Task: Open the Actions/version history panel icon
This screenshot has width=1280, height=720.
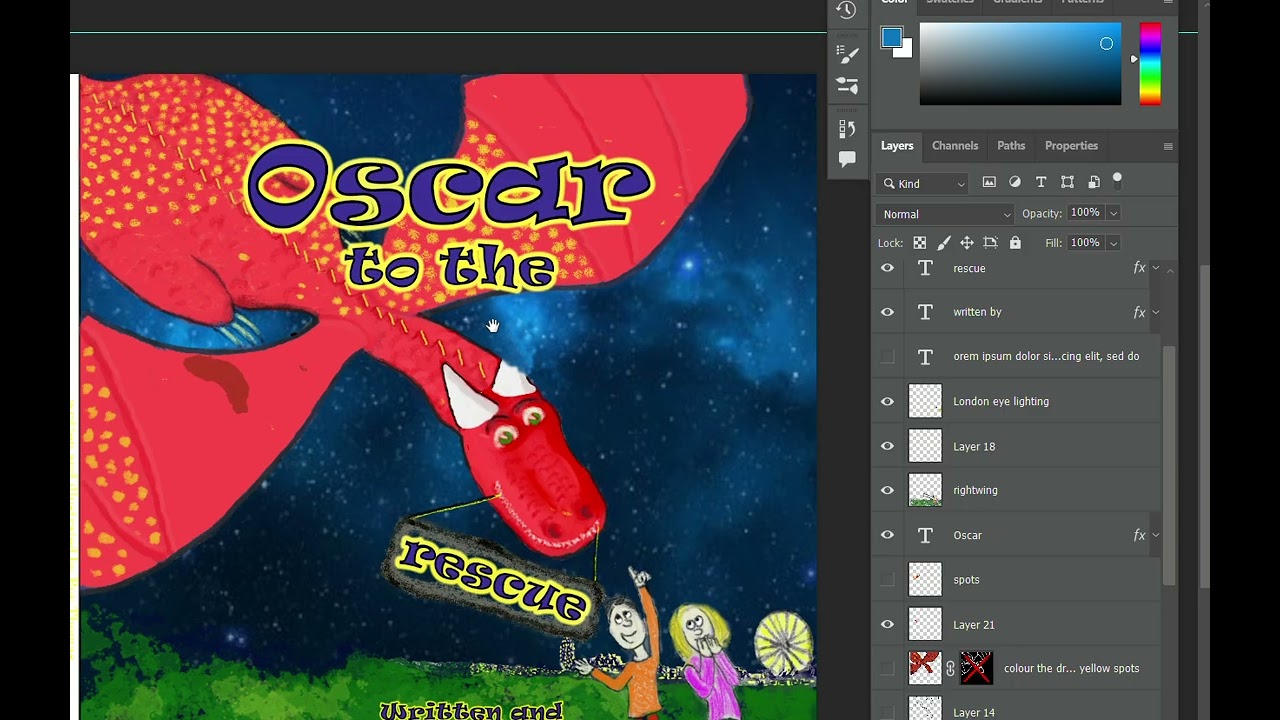Action: coord(847,128)
